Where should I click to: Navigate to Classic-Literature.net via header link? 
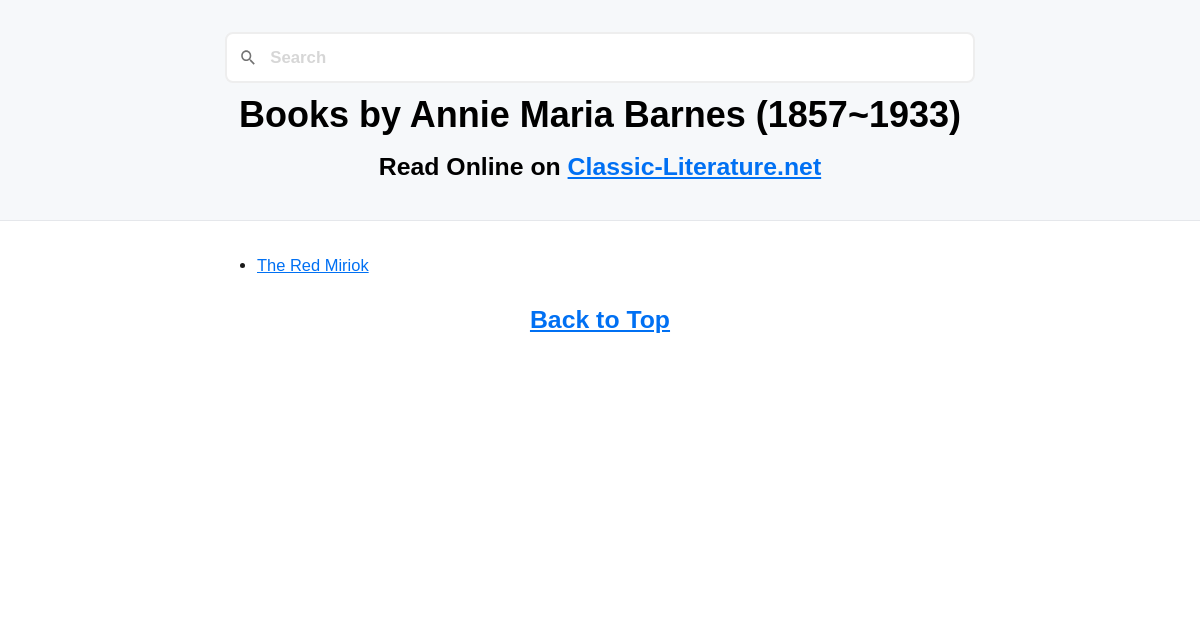click(694, 166)
